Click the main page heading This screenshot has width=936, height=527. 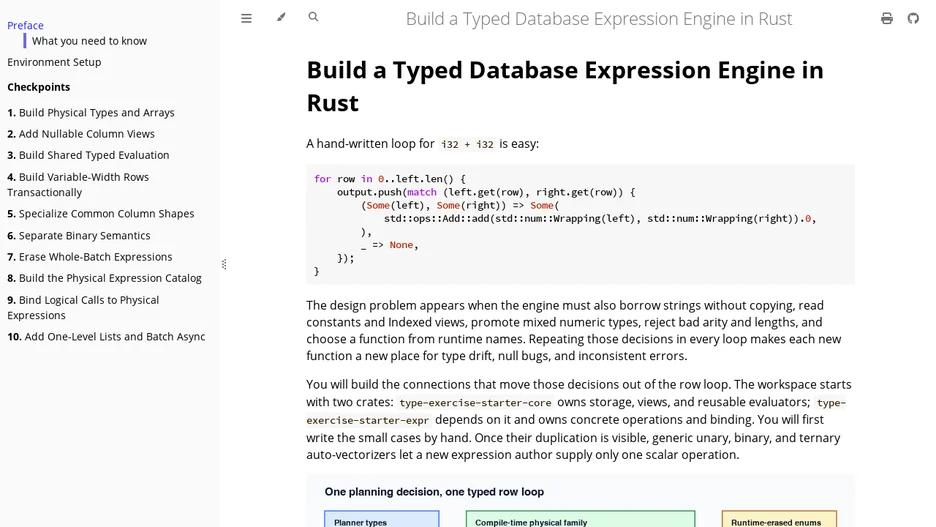[x=565, y=87]
